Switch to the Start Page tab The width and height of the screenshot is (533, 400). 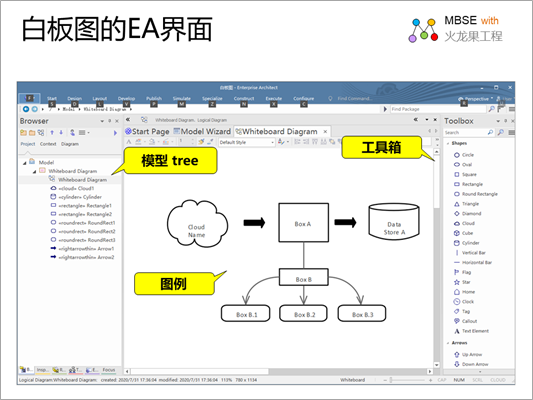click(147, 132)
